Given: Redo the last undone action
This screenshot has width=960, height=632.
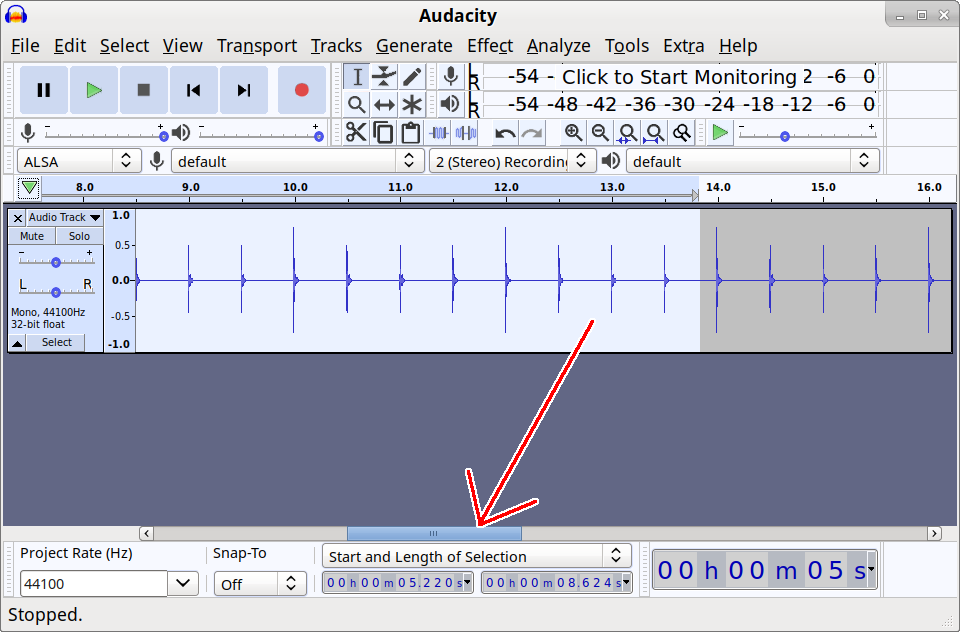Looking at the screenshot, I should [533, 132].
